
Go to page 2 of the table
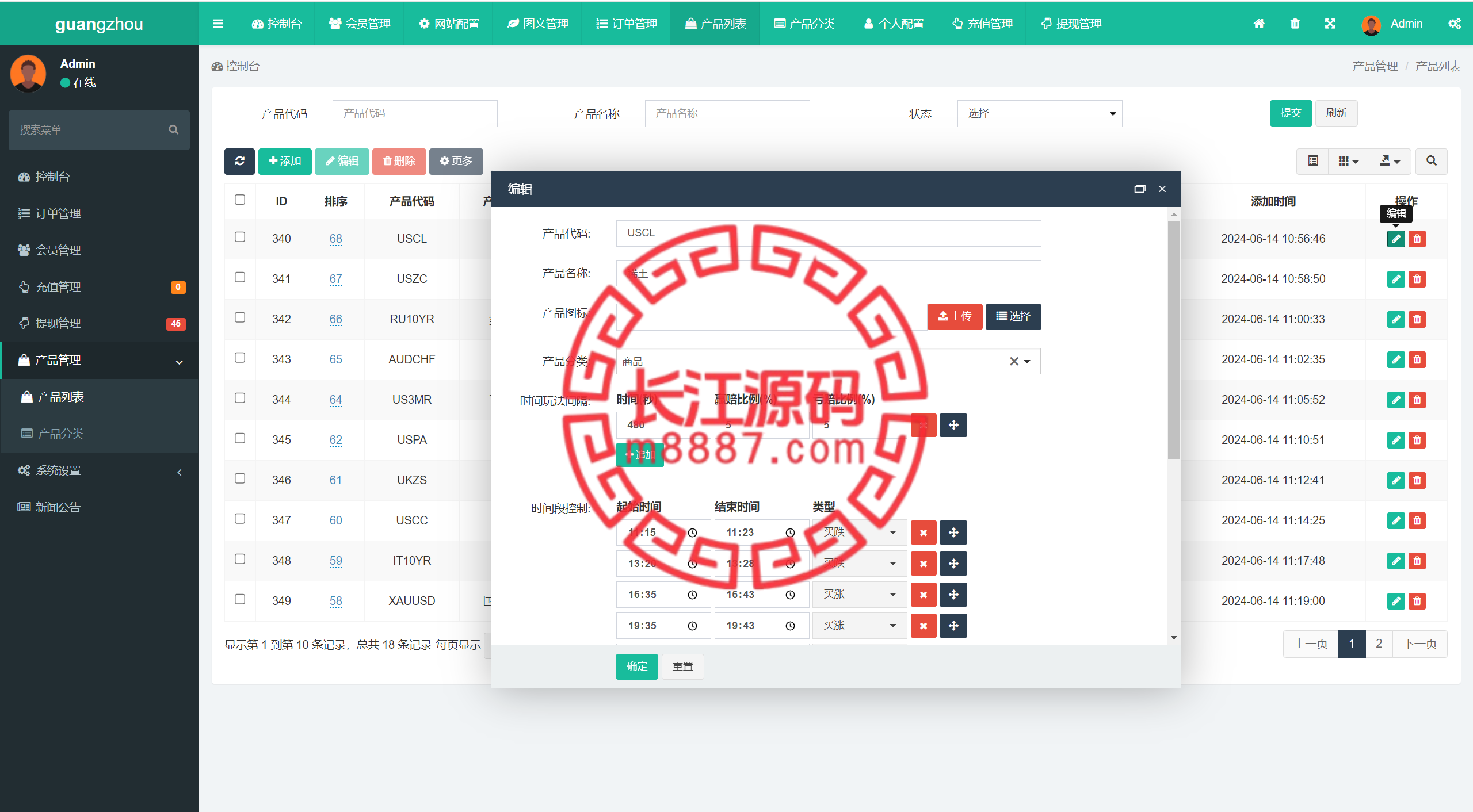1379,644
